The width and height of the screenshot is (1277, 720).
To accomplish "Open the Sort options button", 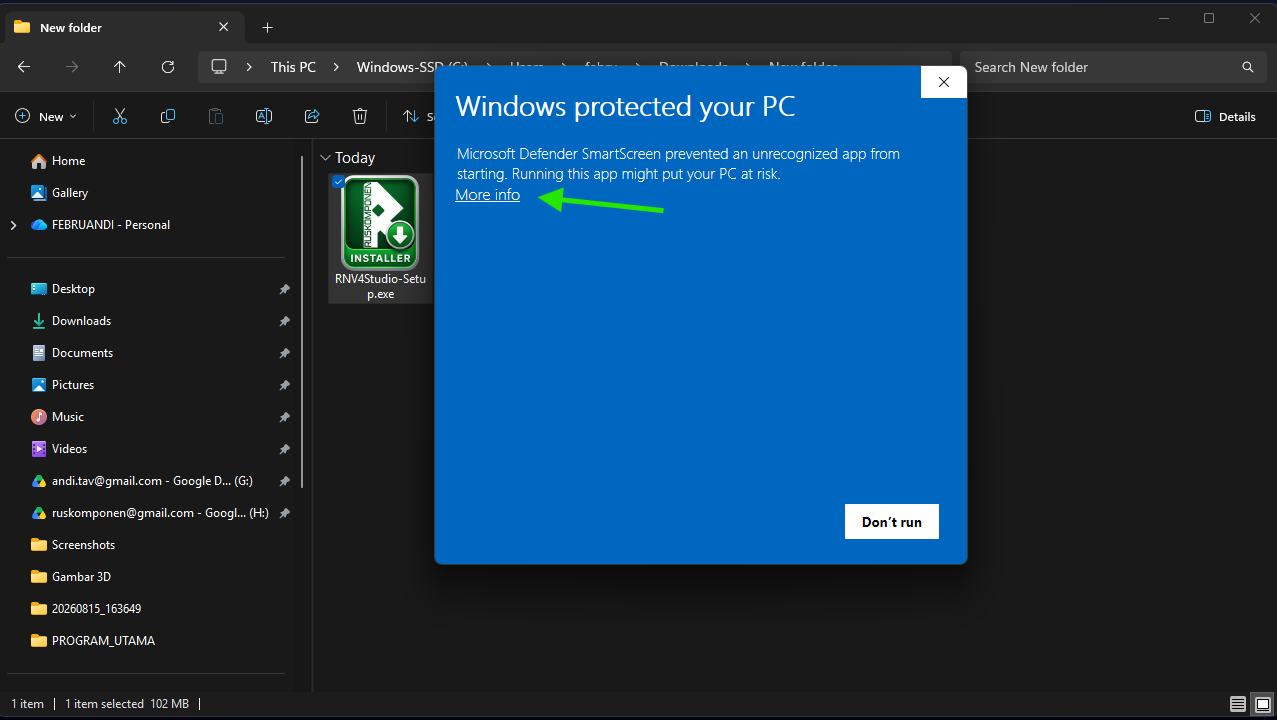I will click(x=417, y=117).
